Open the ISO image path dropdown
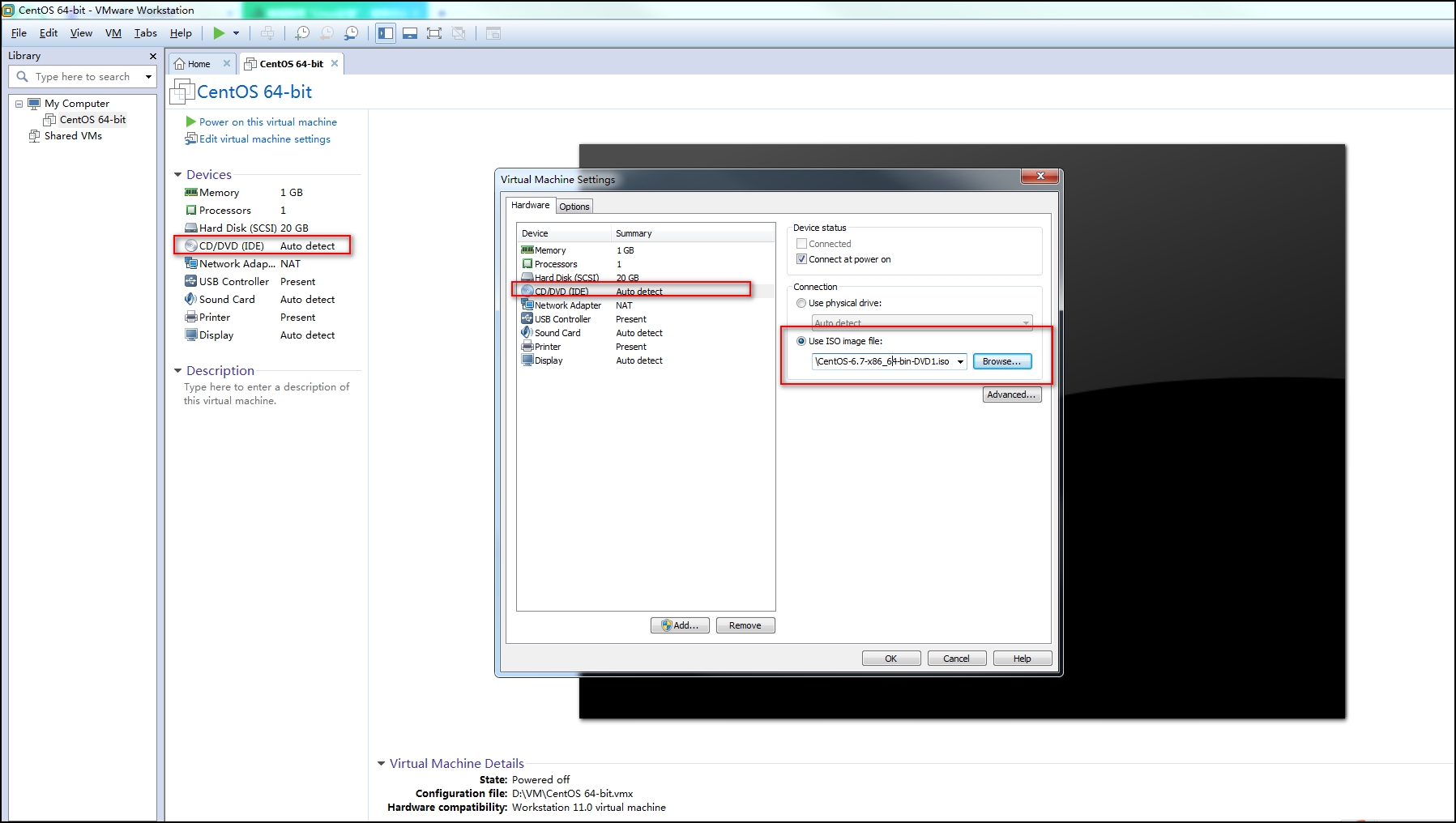 click(960, 362)
